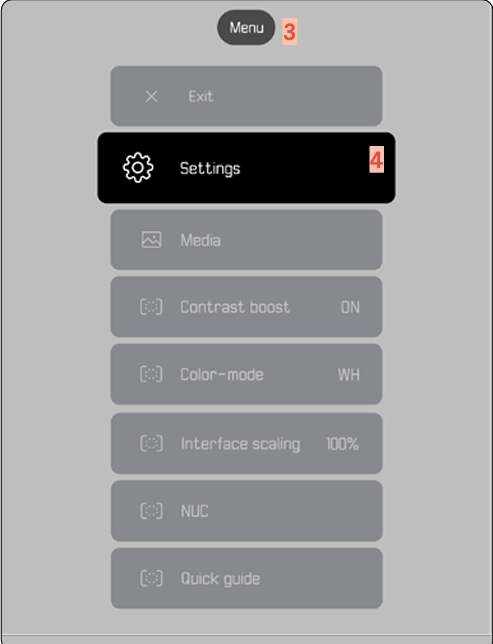Viewport: 493px width, 644px height.
Task: Click the bracket icon beside Color-mode
Action: point(151,374)
